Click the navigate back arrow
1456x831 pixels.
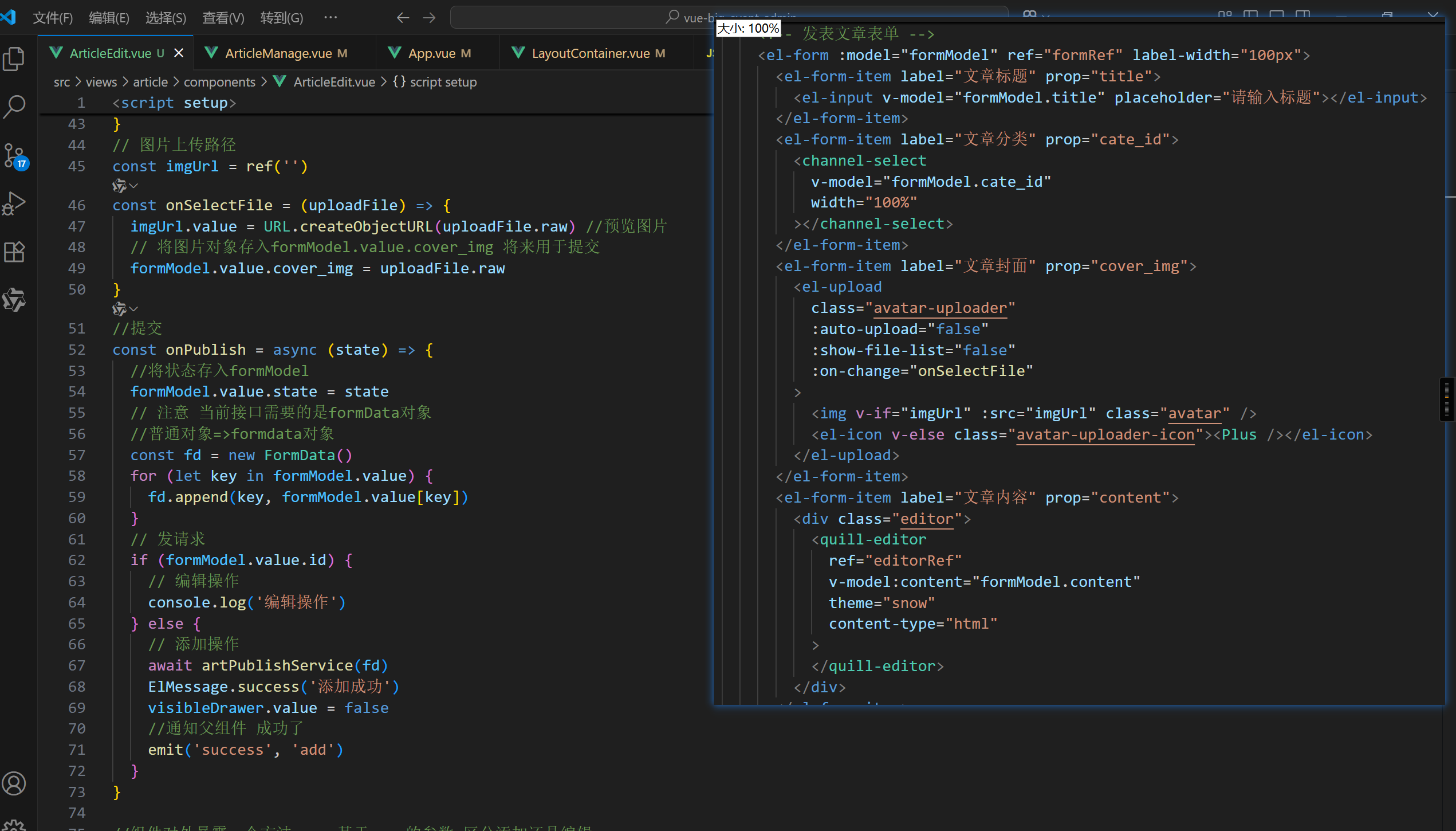(x=403, y=18)
